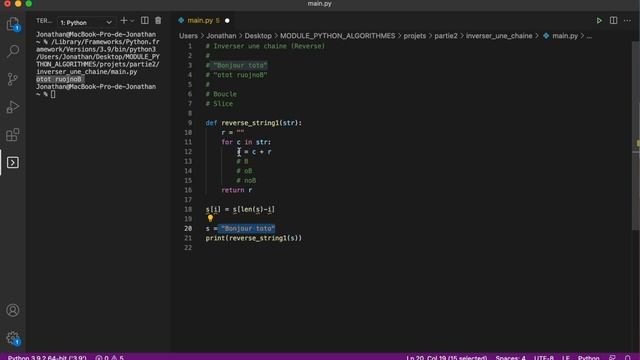Click the editor vertical scrollbar

tap(636, 135)
